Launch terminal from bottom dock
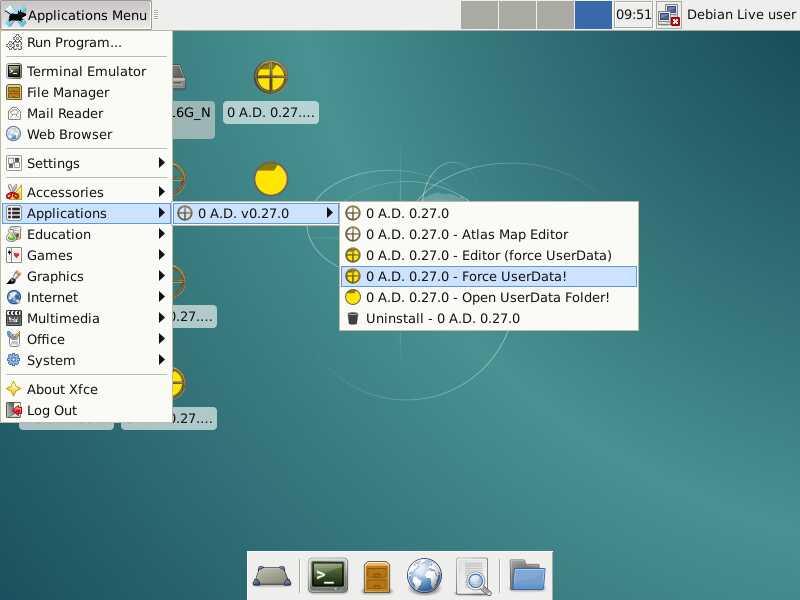 [x=328, y=576]
